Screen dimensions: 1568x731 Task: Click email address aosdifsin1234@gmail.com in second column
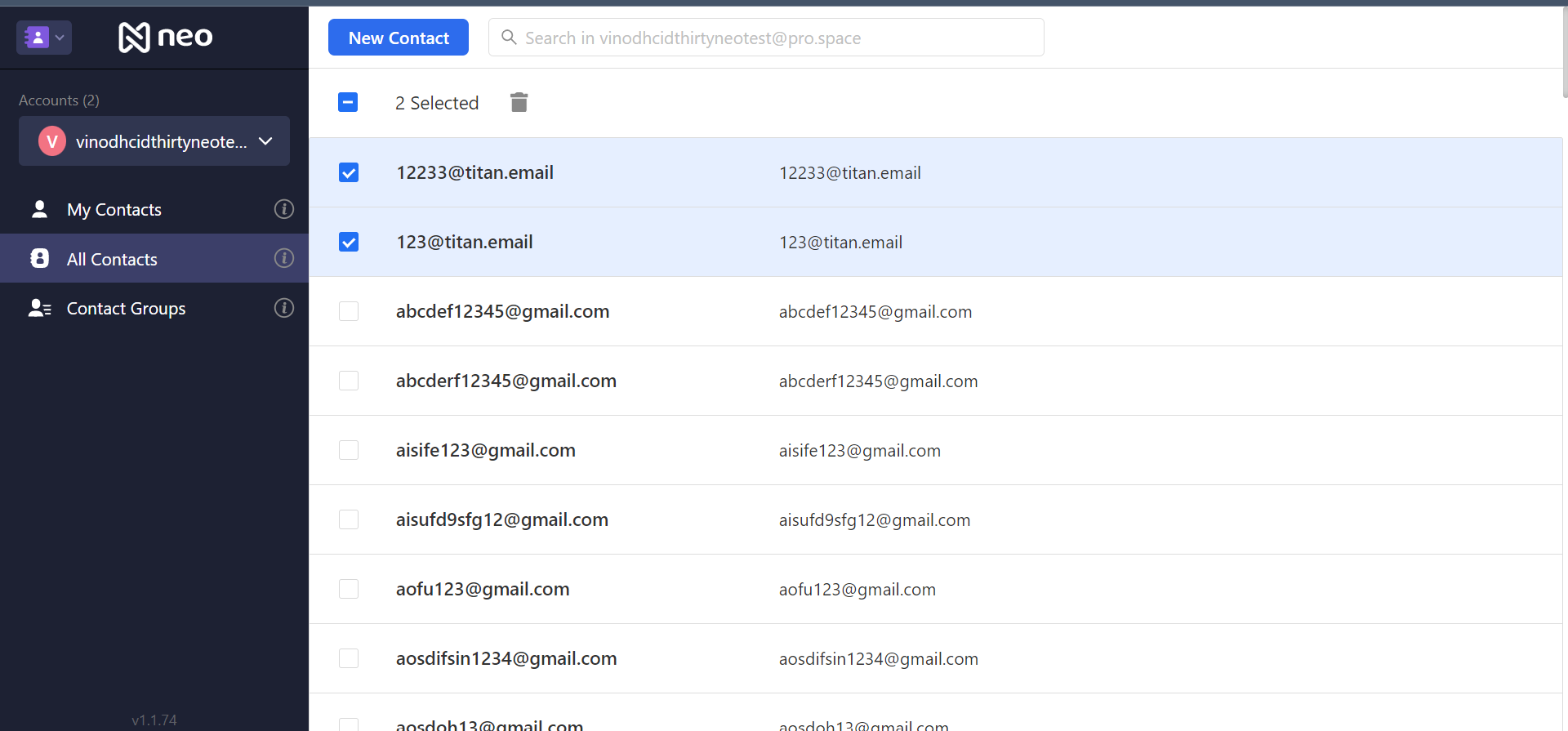click(x=879, y=658)
